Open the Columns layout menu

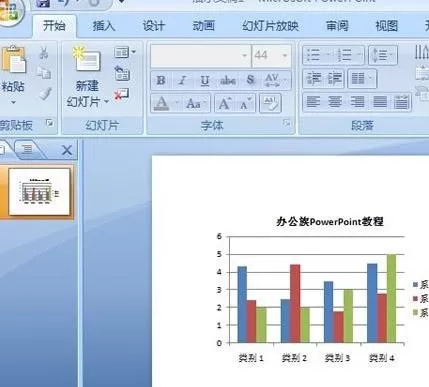pos(362,79)
